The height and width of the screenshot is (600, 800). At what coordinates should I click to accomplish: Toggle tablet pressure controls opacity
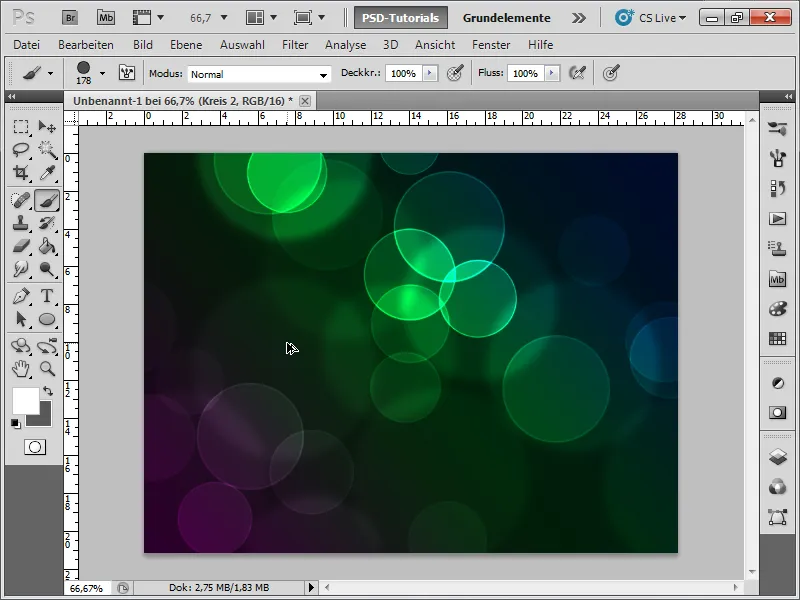[x=453, y=72]
